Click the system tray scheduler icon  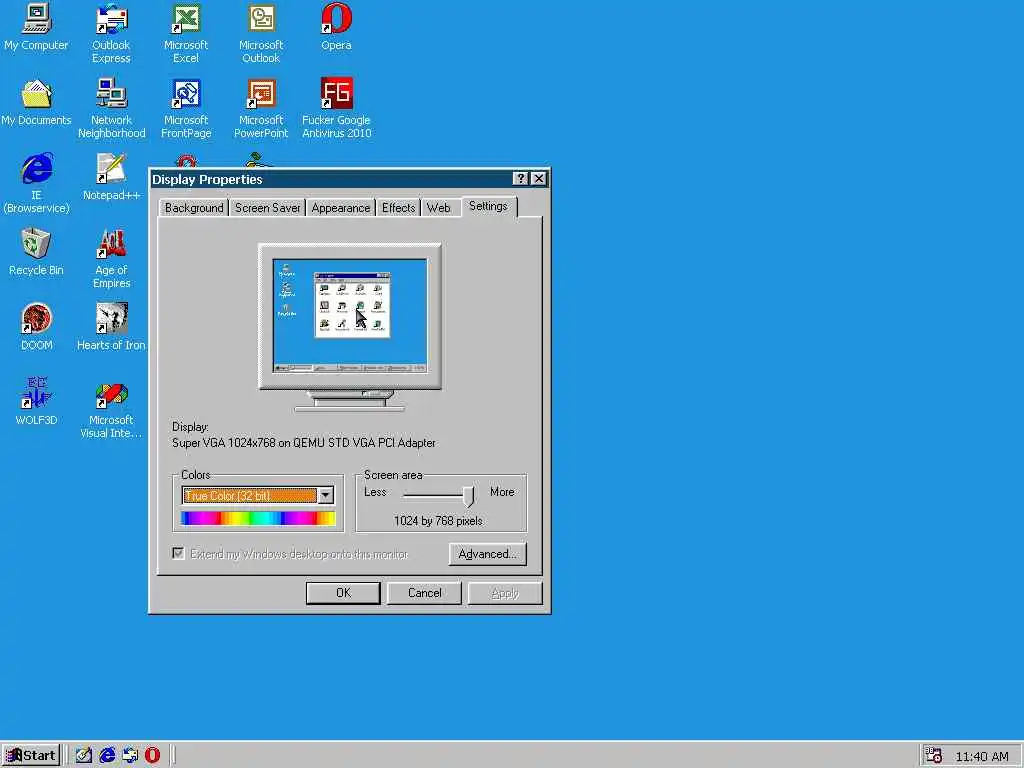[934, 755]
